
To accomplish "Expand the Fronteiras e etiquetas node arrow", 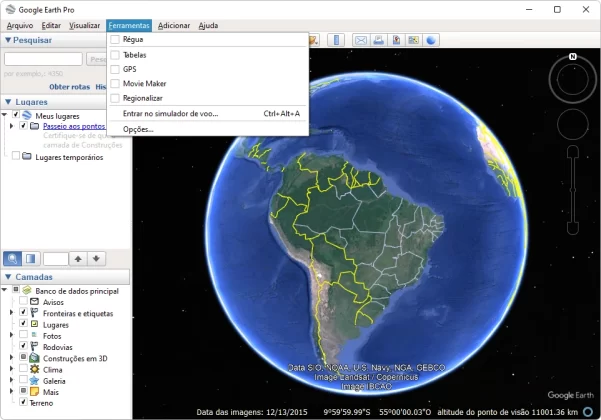I will (11, 313).
